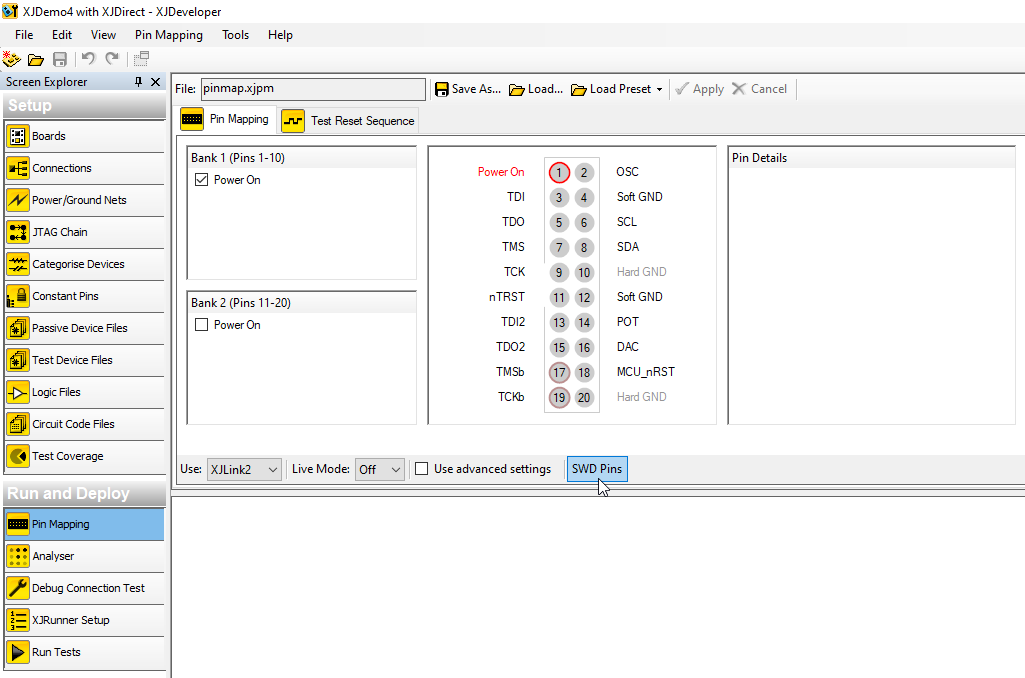Click pin 1 on the pin diagram
1025x678 pixels.
click(x=559, y=172)
